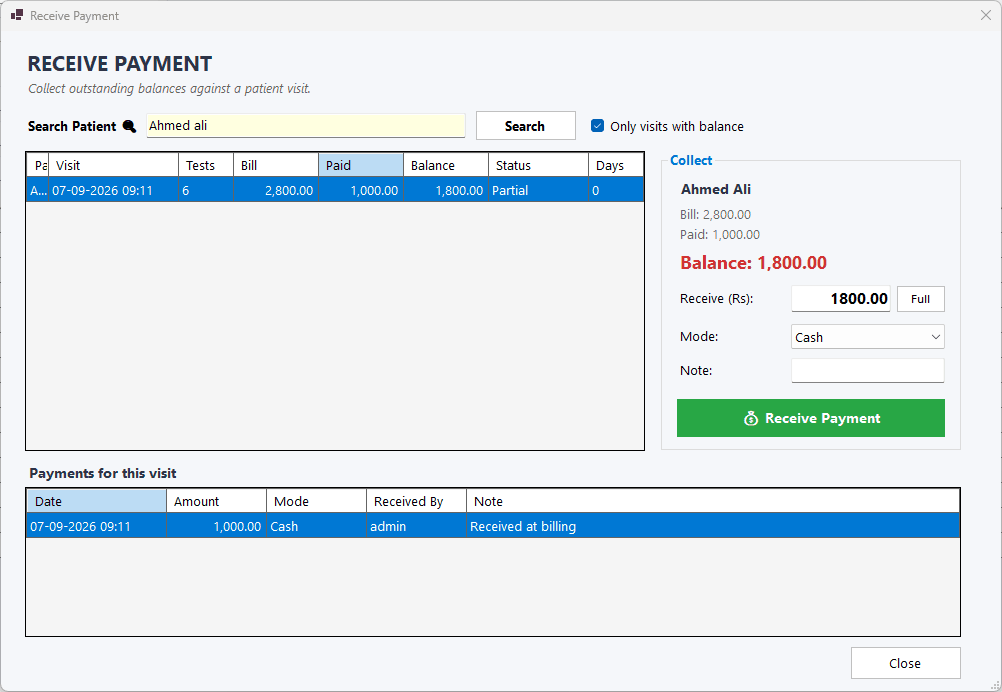This screenshot has width=1002, height=692.
Task: Click the 2,800.00 bill cell in visits
Action: pos(275,190)
